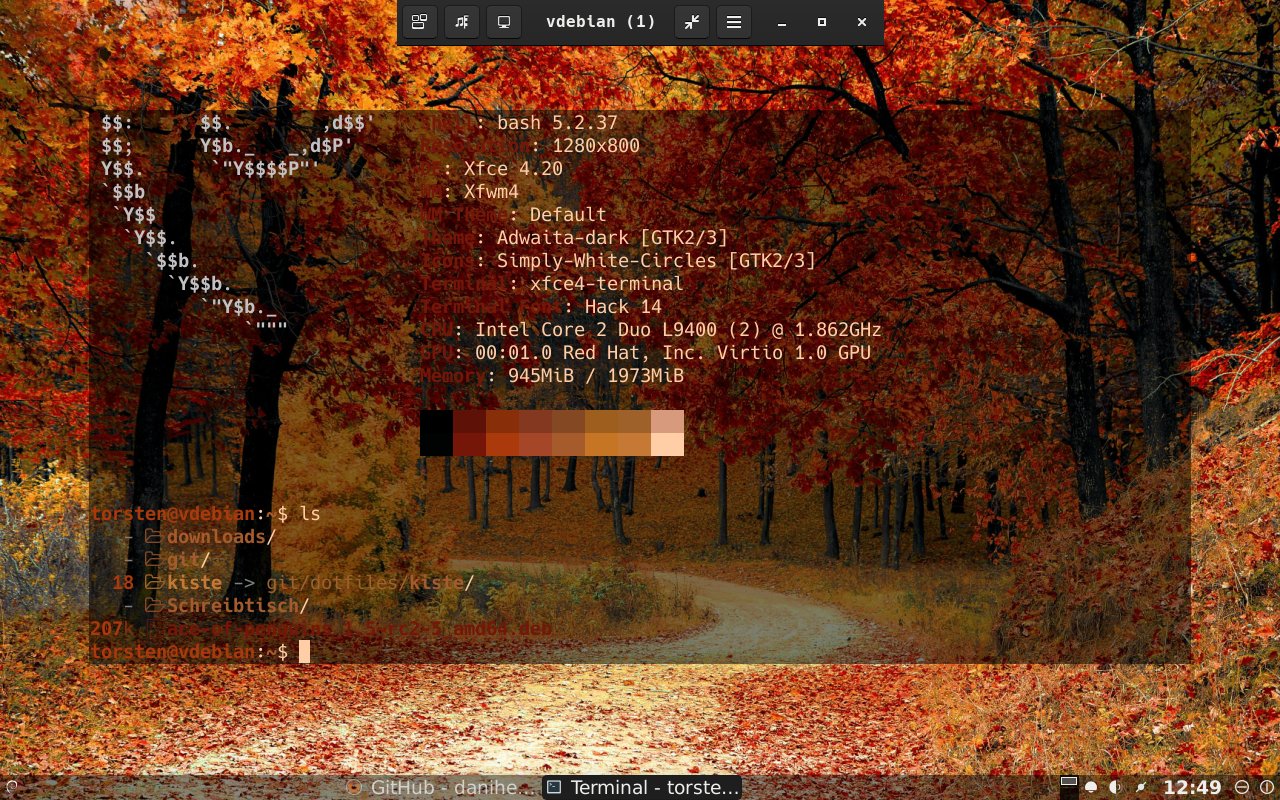Click the downloads folder entry in the terminal
The image size is (1280, 800).
(220, 537)
